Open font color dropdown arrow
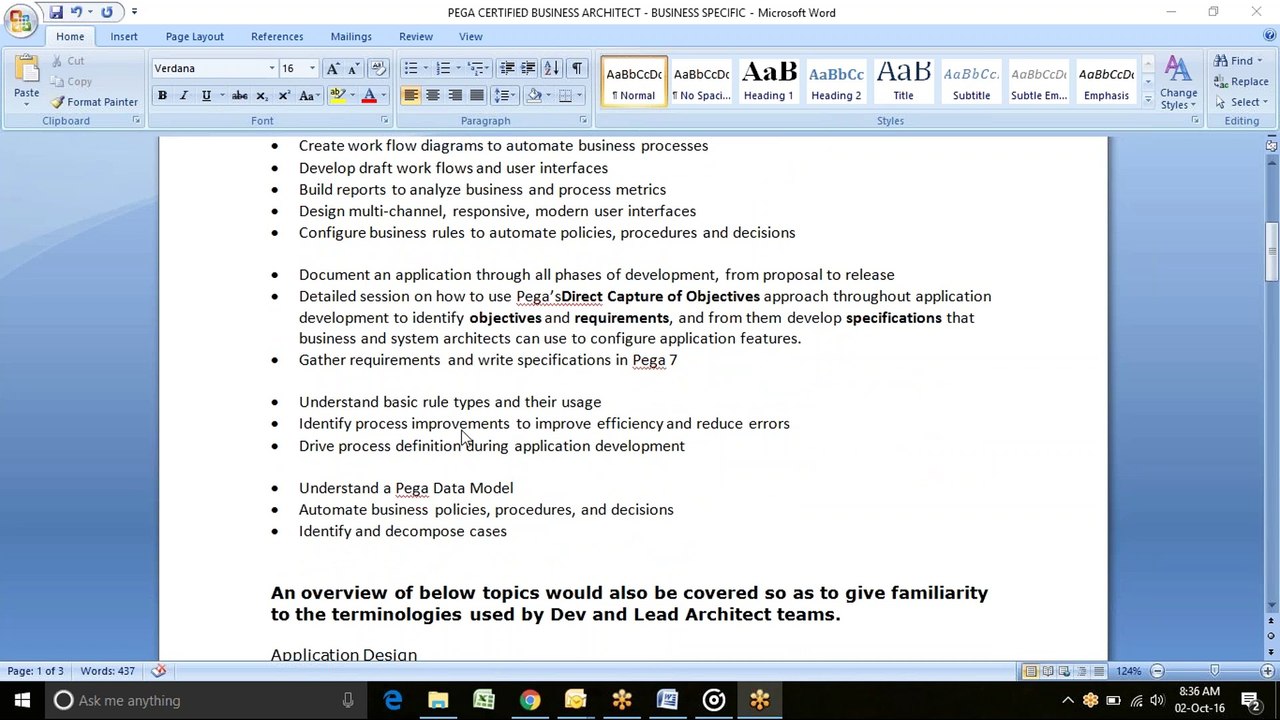 [x=383, y=96]
